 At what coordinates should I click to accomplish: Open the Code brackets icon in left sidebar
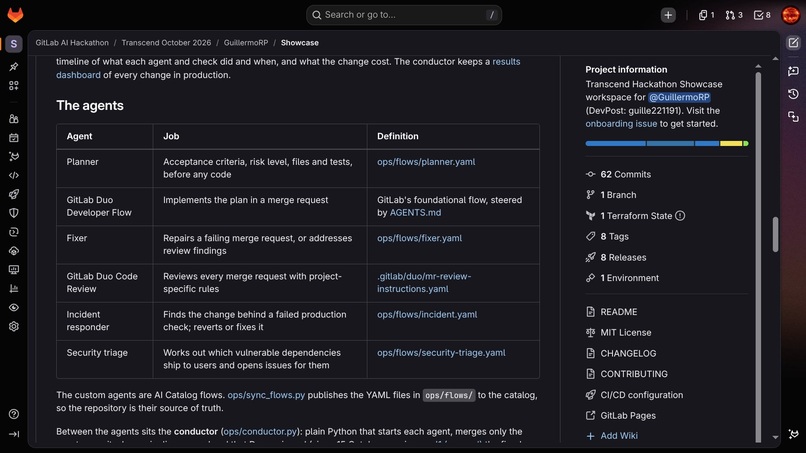[x=14, y=175]
